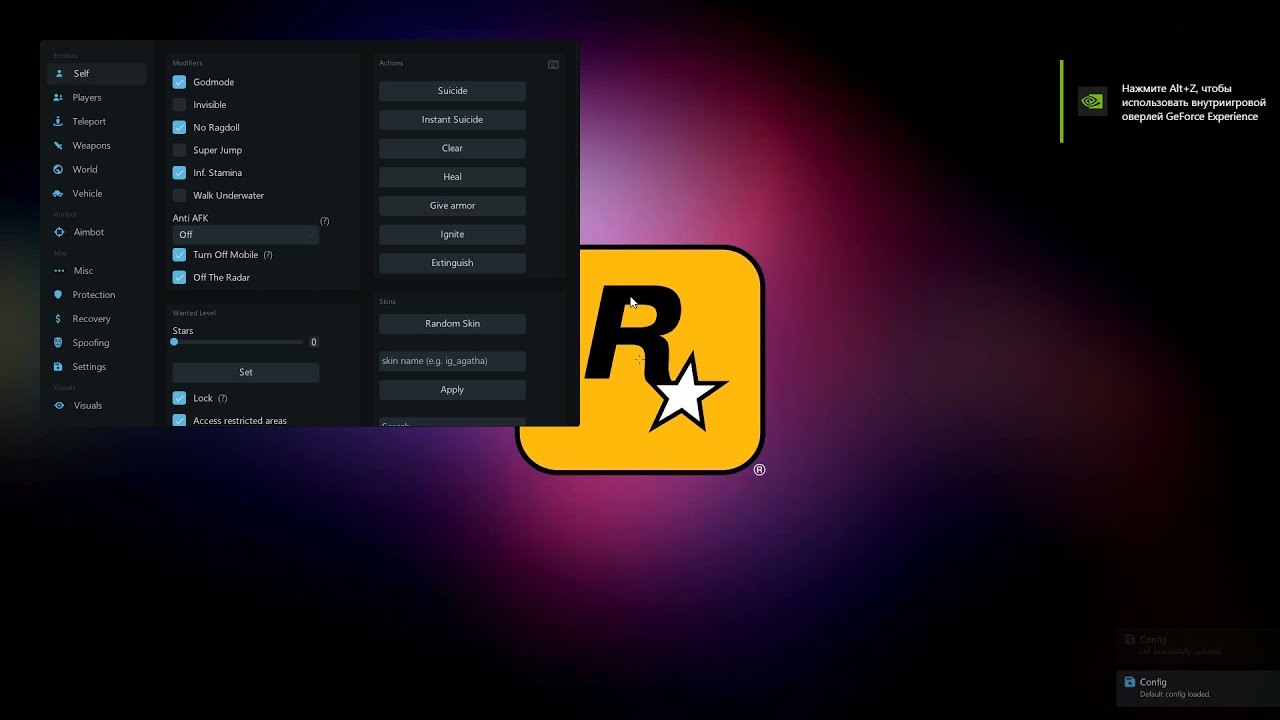This screenshot has width=1280, height=720.
Task: Click the 'Skins' section heading
Action: pyautogui.click(x=388, y=302)
